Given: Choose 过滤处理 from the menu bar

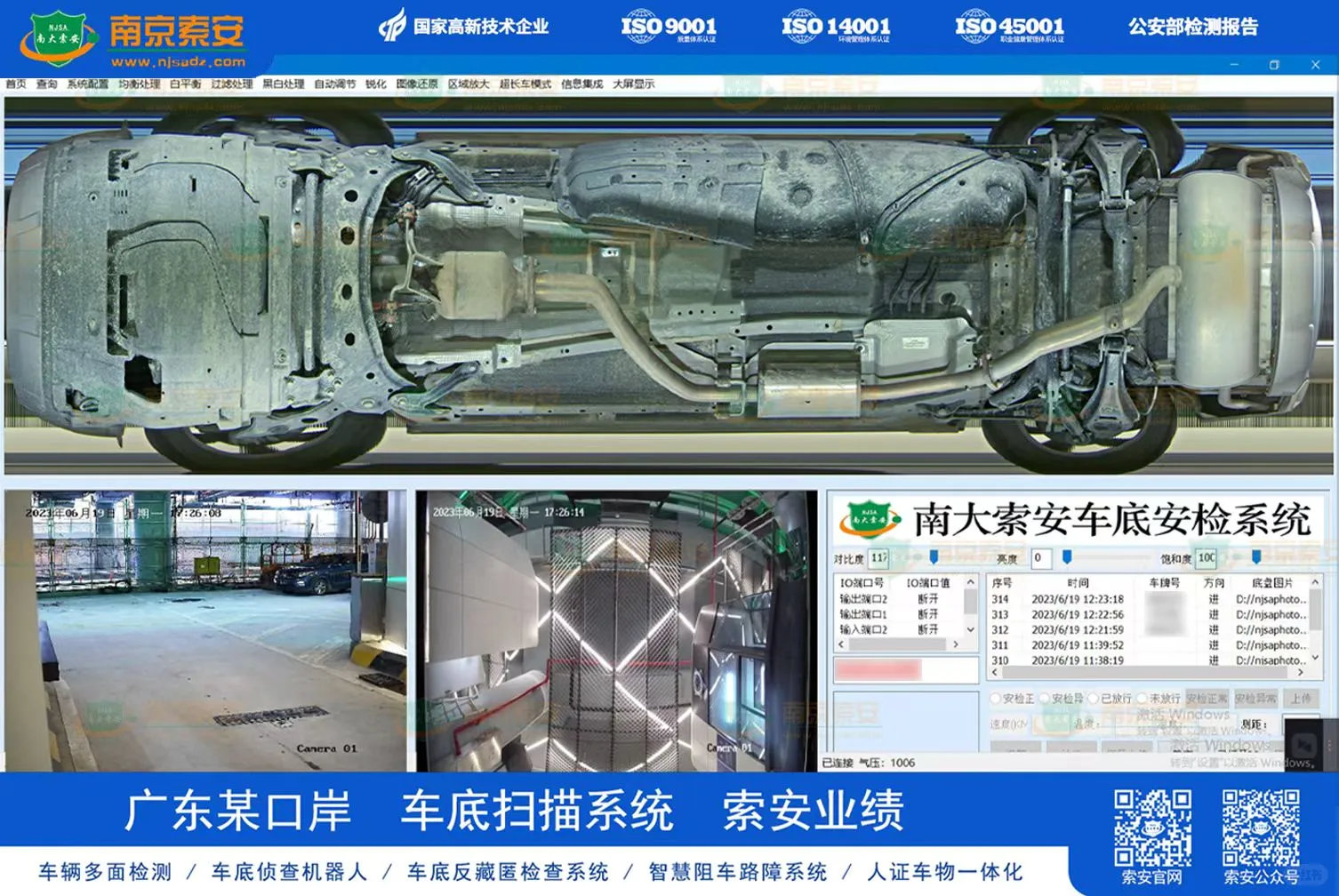Looking at the screenshot, I should [x=232, y=84].
